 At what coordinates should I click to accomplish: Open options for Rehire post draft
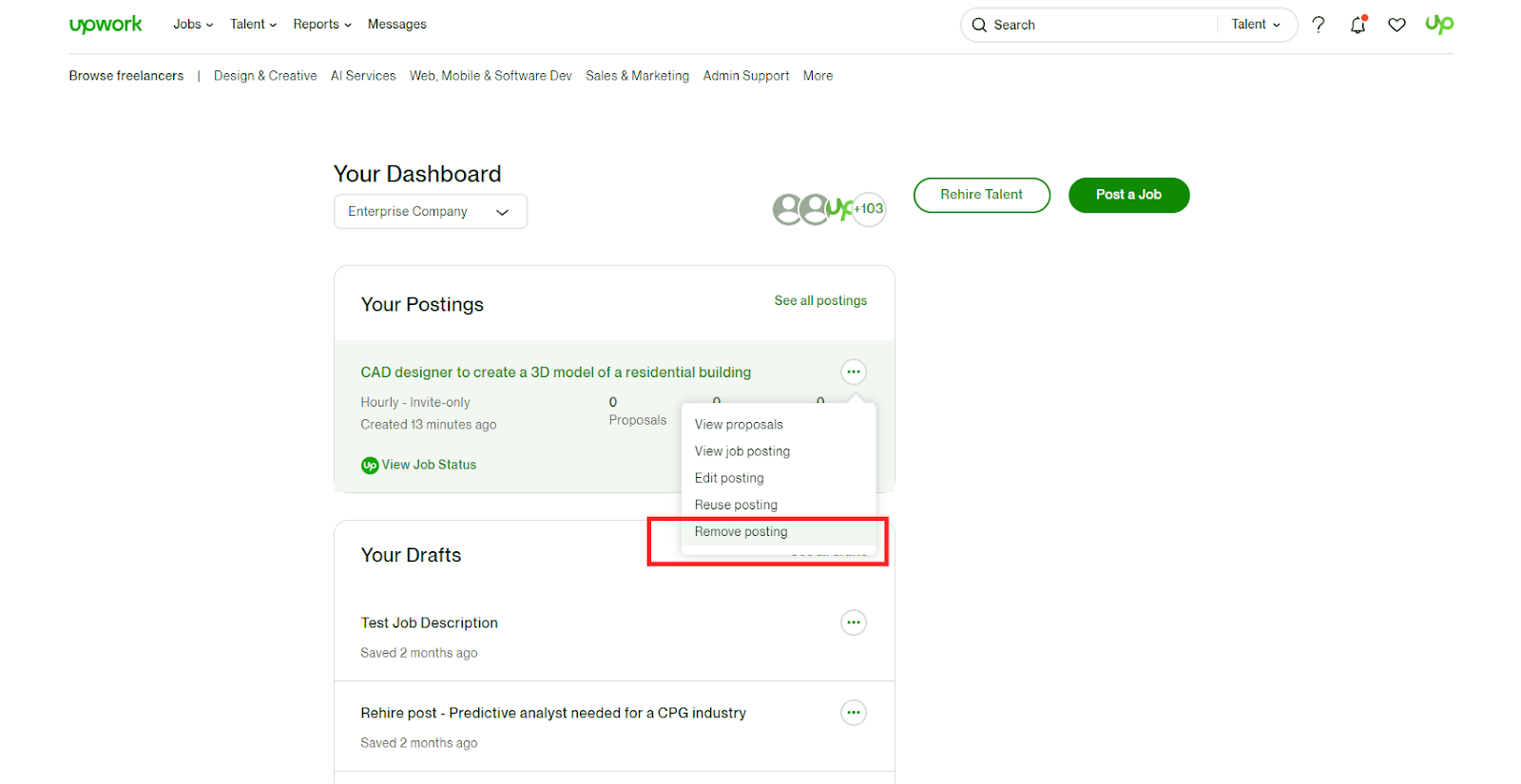pyautogui.click(x=854, y=713)
